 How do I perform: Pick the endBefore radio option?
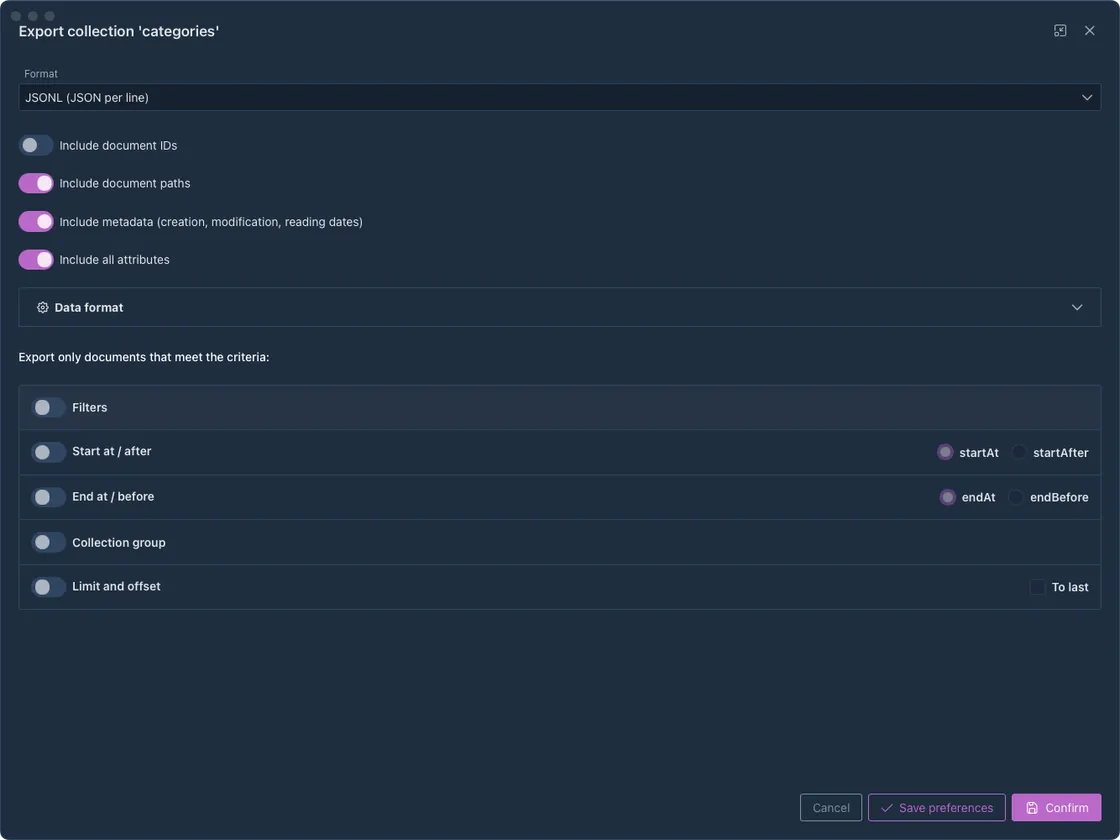[1016, 497]
